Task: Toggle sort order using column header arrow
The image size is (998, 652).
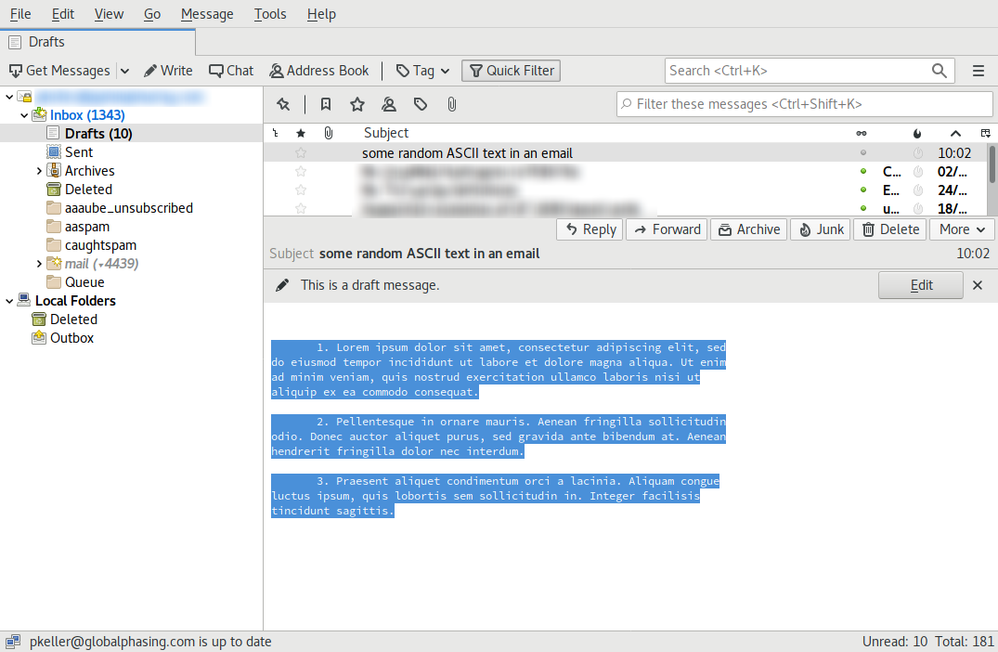Action: pos(955,132)
